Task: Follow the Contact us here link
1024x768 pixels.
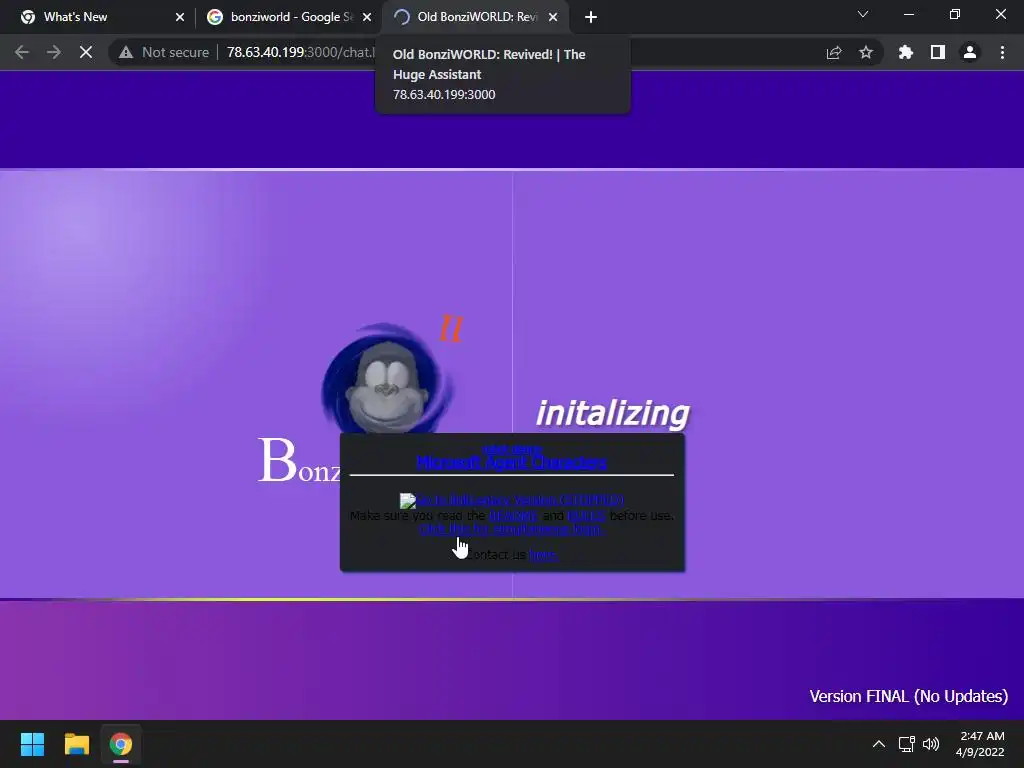Action: pyautogui.click(x=542, y=554)
